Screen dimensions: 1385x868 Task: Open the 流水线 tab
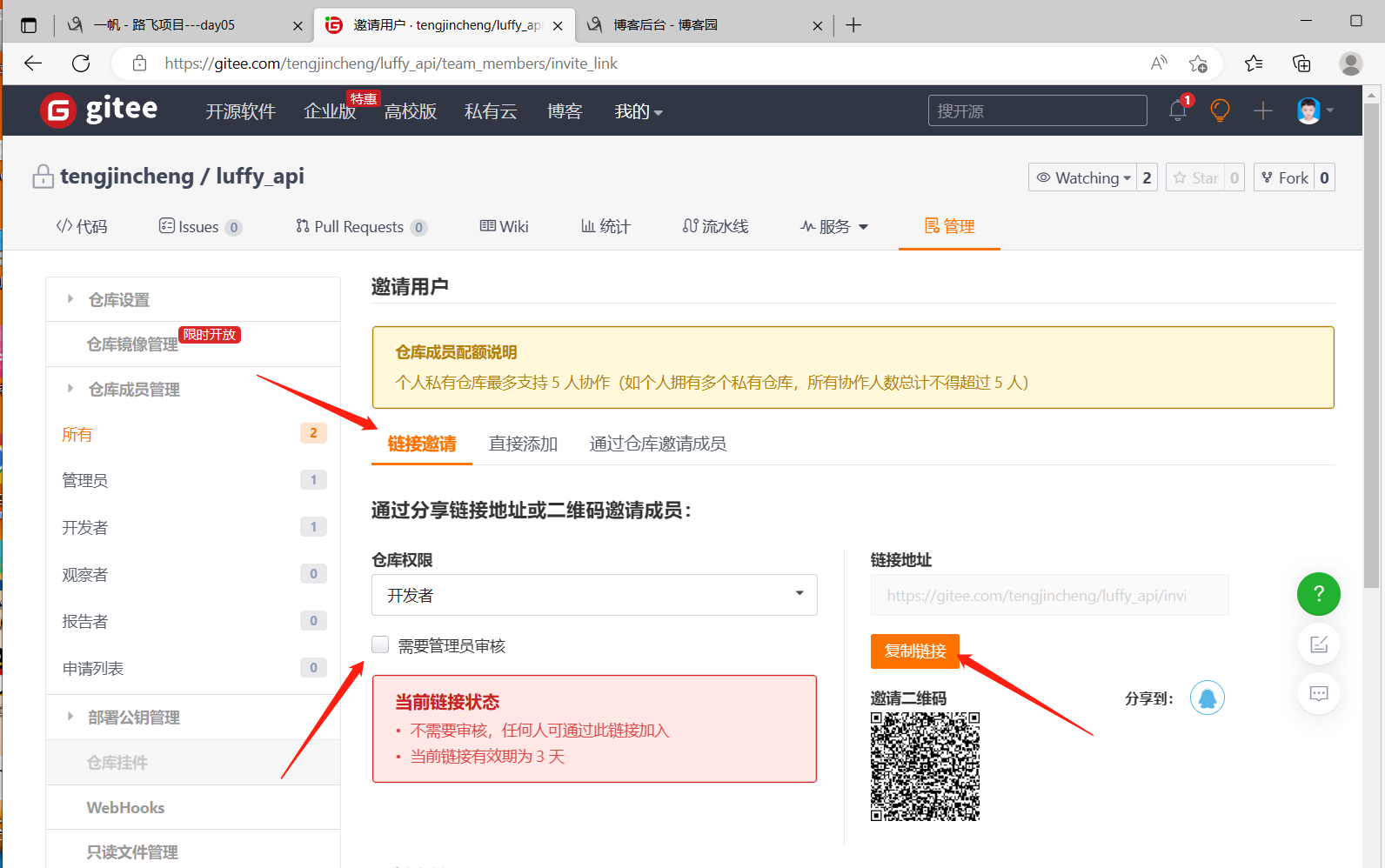coord(715,226)
